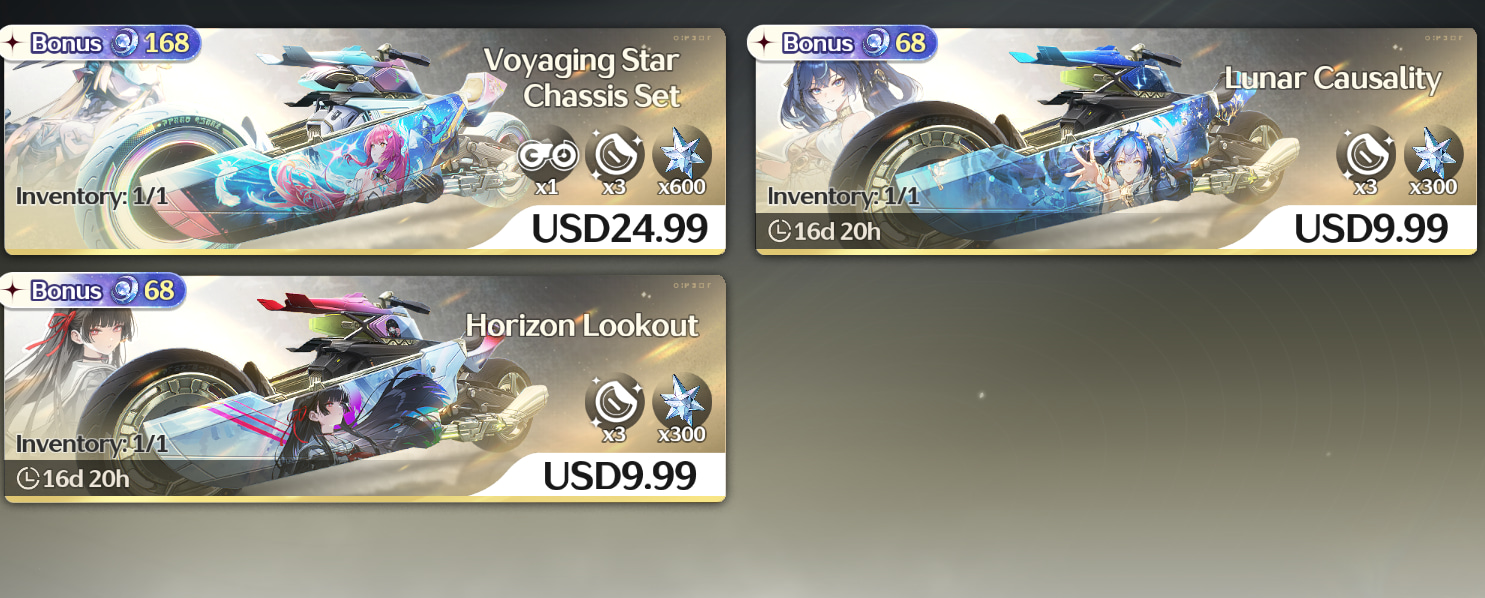This screenshot has height=598, width=1485.
Task: Click the clock timer icon on Lunar Causality
Action: 780,232
